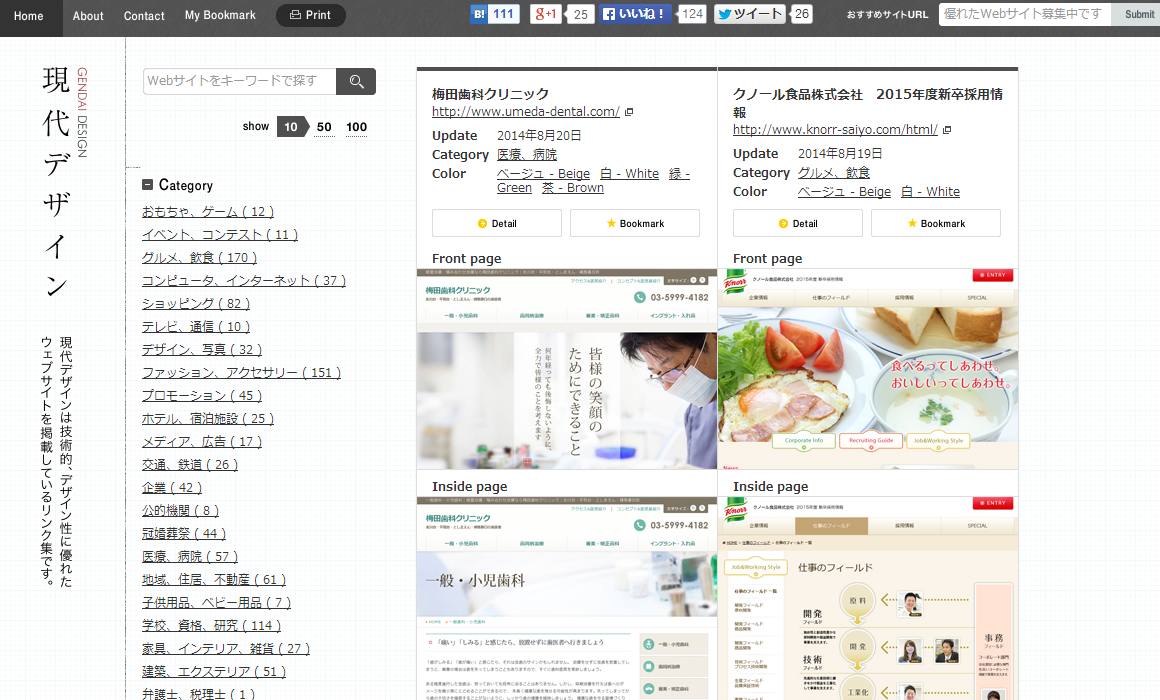Image resolution: width=1160 pixels, height=700 pixels.
Task: Click Facebook like count 124
Action: coord(692,14)
